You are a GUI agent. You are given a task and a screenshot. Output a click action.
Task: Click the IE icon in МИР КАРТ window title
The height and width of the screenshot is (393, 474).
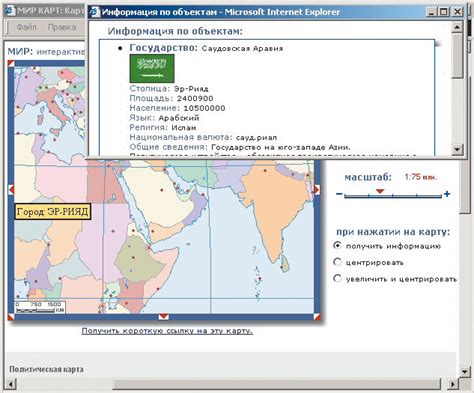[10, 11]
